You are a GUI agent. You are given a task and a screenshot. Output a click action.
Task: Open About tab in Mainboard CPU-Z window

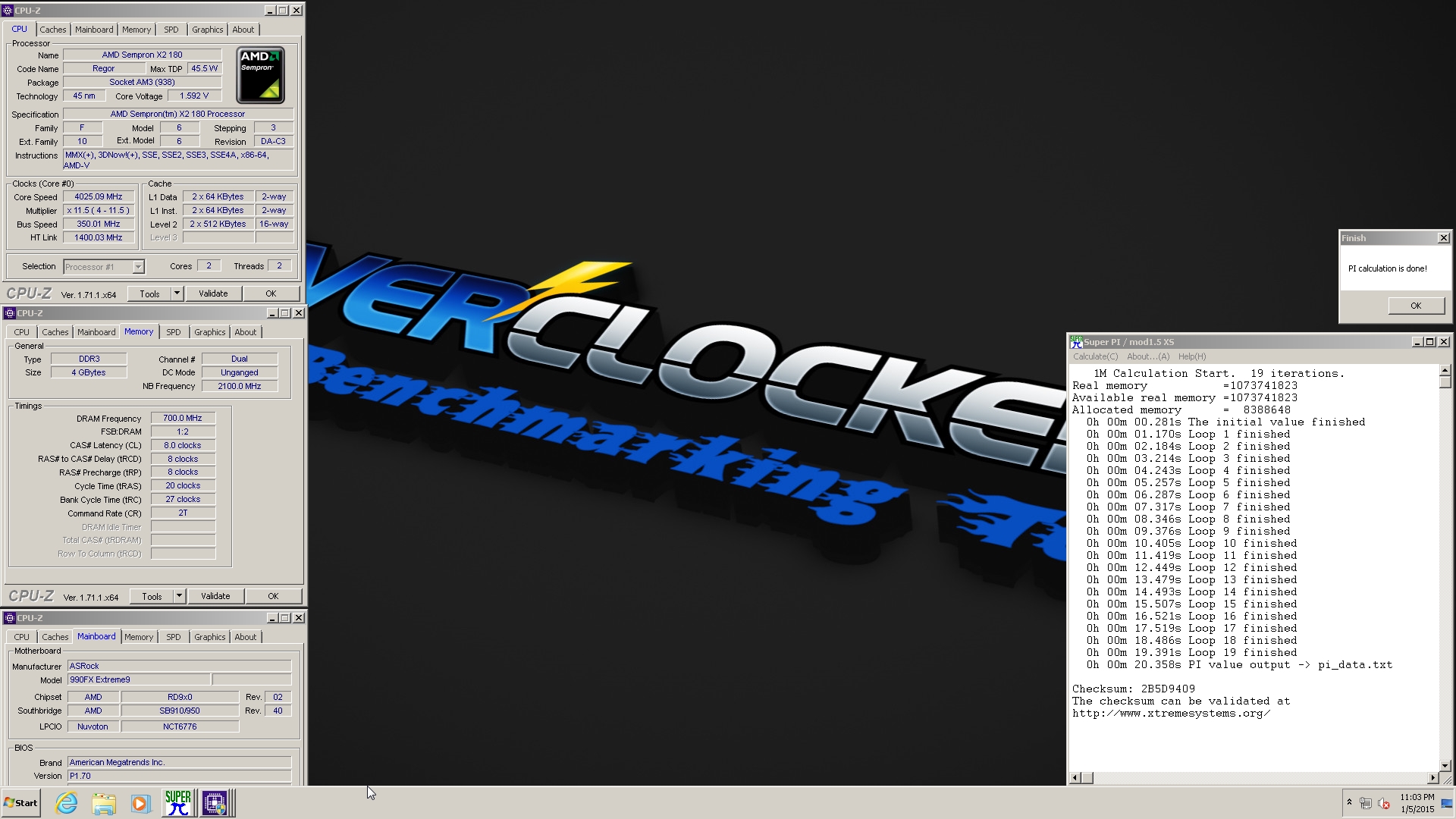pyautogui.click(x=246, y=637)
